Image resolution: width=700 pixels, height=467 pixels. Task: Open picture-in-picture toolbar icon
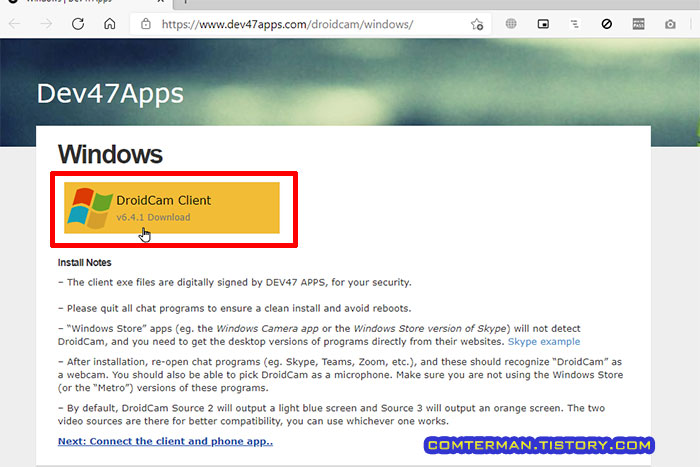[543, 24]
